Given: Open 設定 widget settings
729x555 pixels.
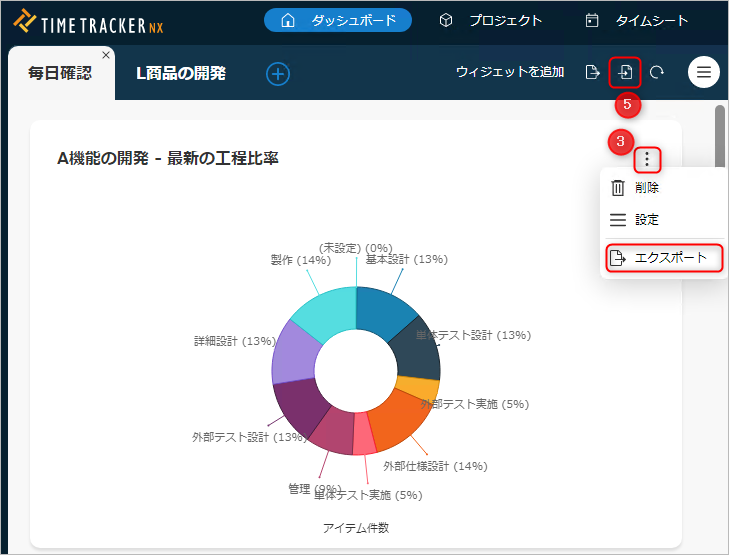Looking at the screenshot, I should click(x=646, y=220).
